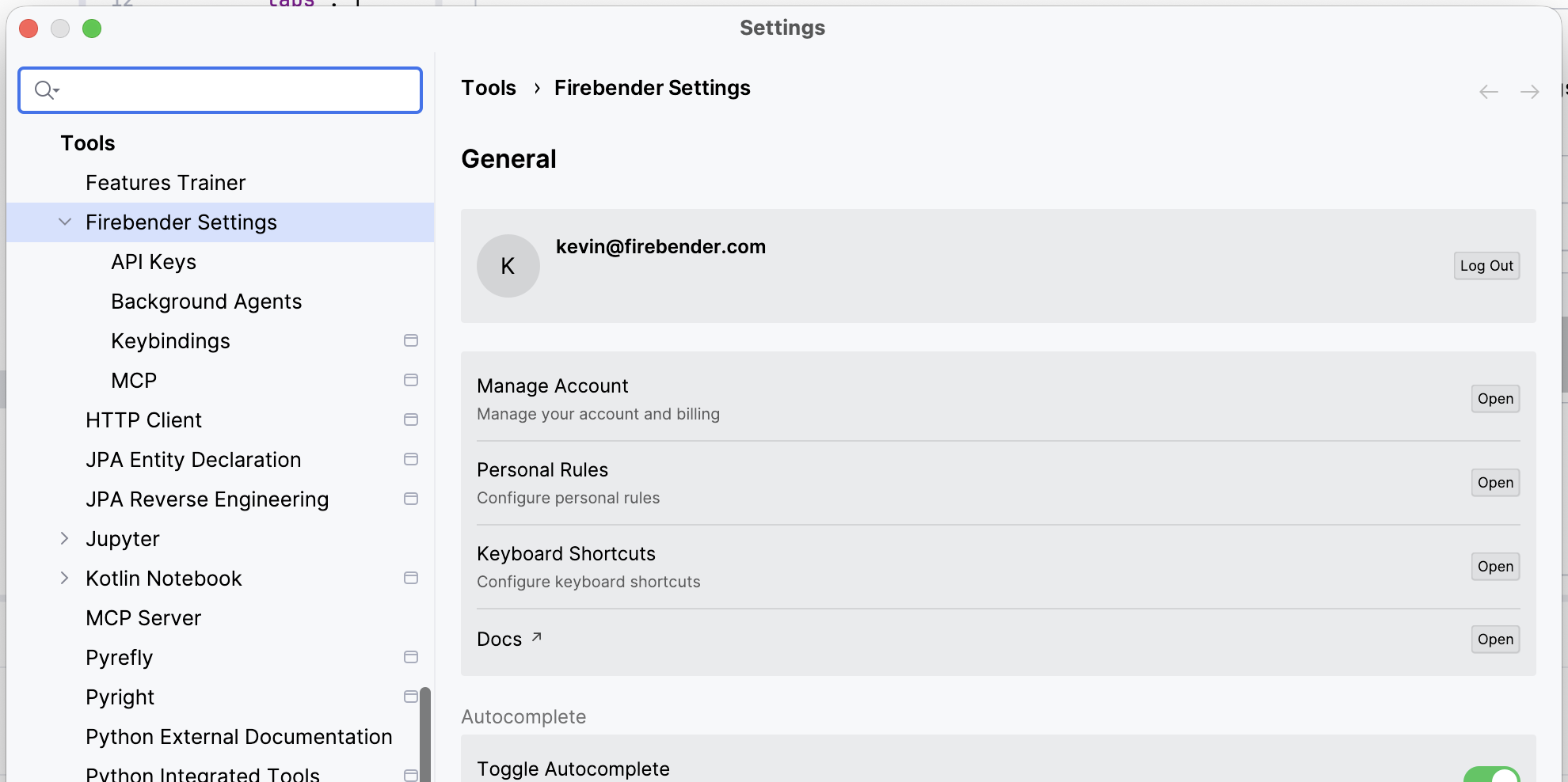The width and height of the screenshot is (1568, 782).
Task: Turn off the Toggle Autocomplete switch
Action: pyautogui.click(x=1492, y=774)
